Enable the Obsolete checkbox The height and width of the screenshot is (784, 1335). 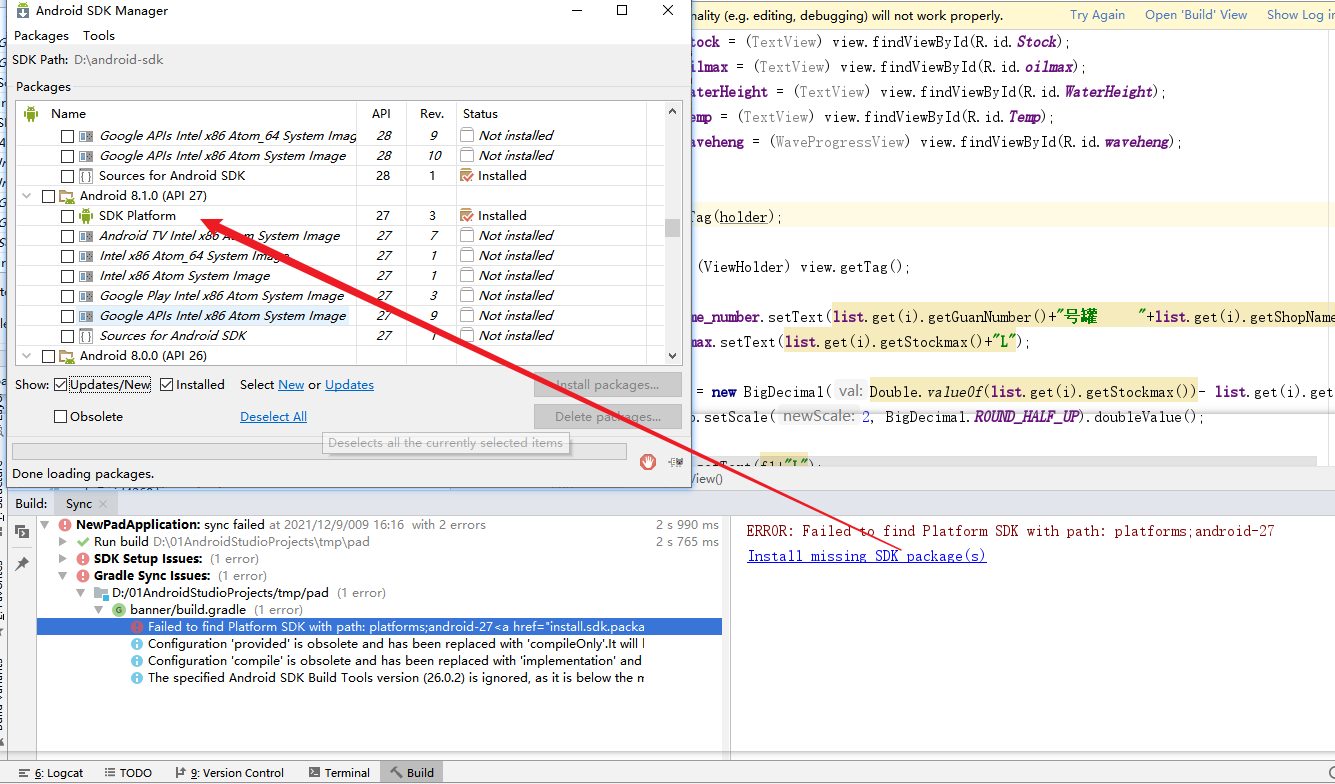point(61,417)
